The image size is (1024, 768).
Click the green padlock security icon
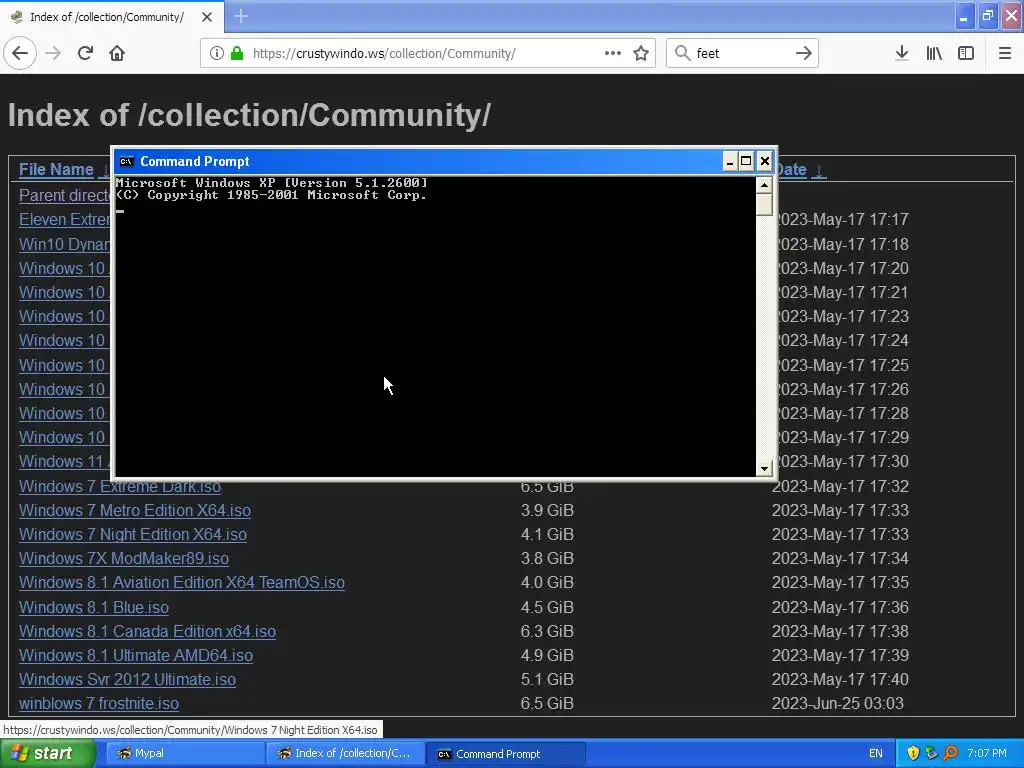[x=237, y=53]
